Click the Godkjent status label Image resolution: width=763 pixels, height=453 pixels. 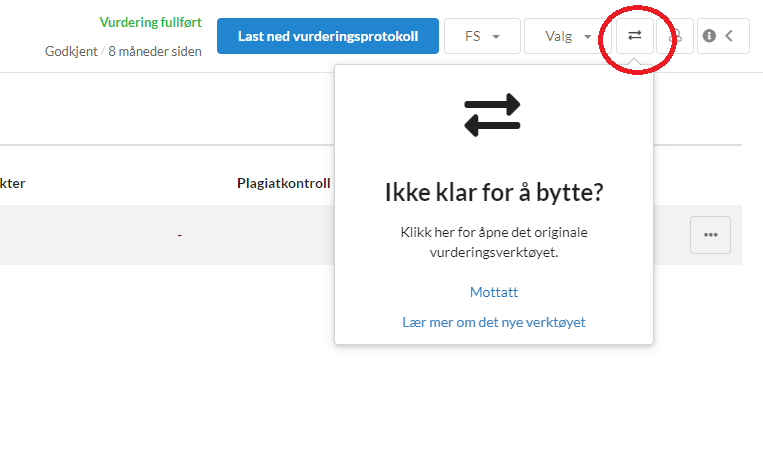71,52
